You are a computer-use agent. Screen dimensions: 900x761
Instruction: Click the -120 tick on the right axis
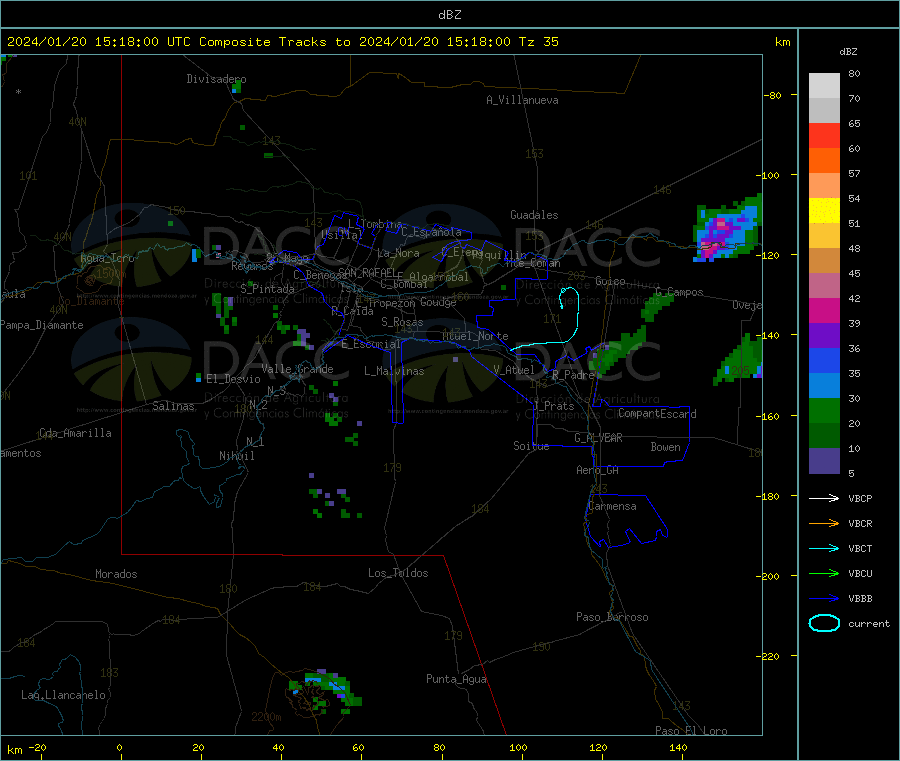[770, 255]
